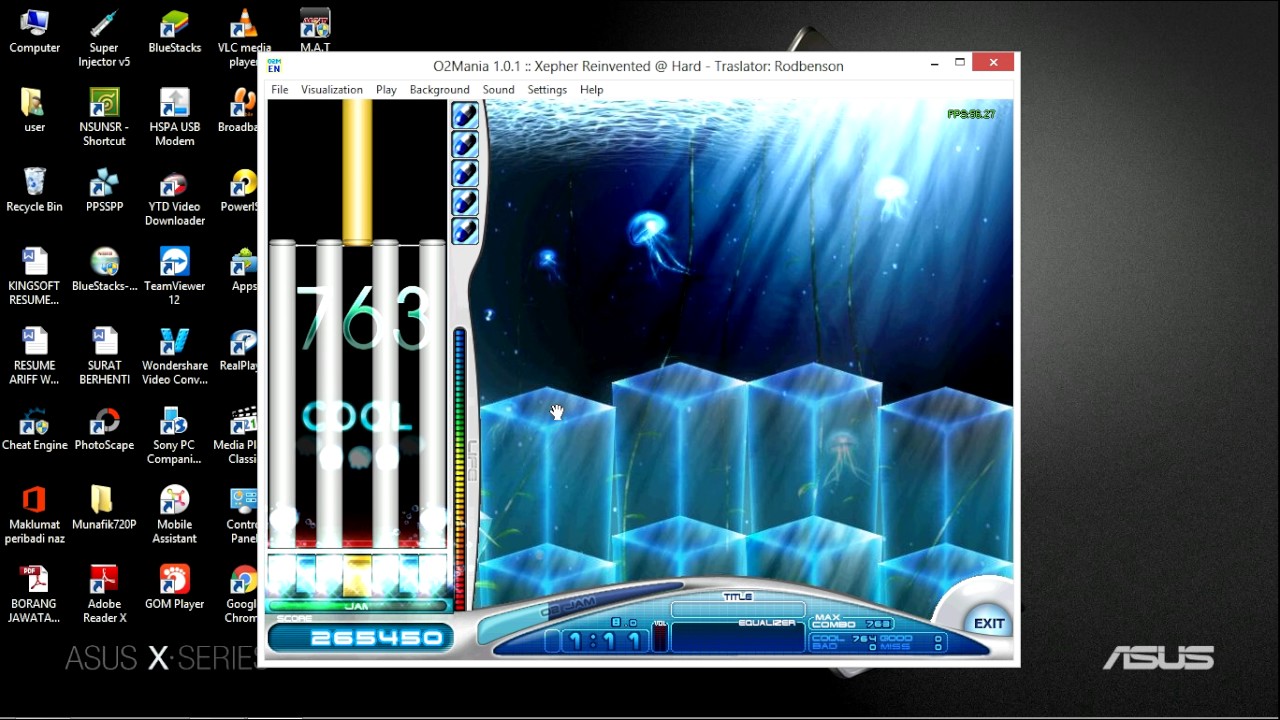This screenshot has width=1280, height=720.
Task: Maximize the O2Mania window
Action: pos(960,63)
